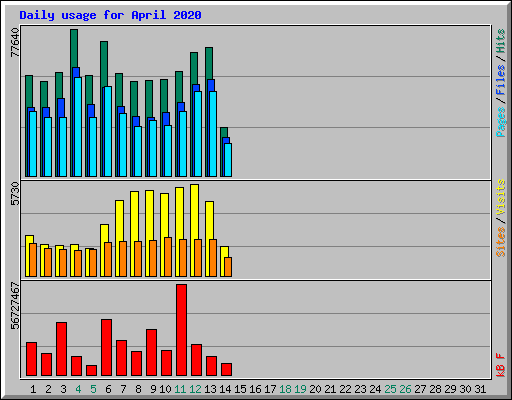Click the 56727467 axis value
This screenshot has height=400, width=512.
point(15,305)
